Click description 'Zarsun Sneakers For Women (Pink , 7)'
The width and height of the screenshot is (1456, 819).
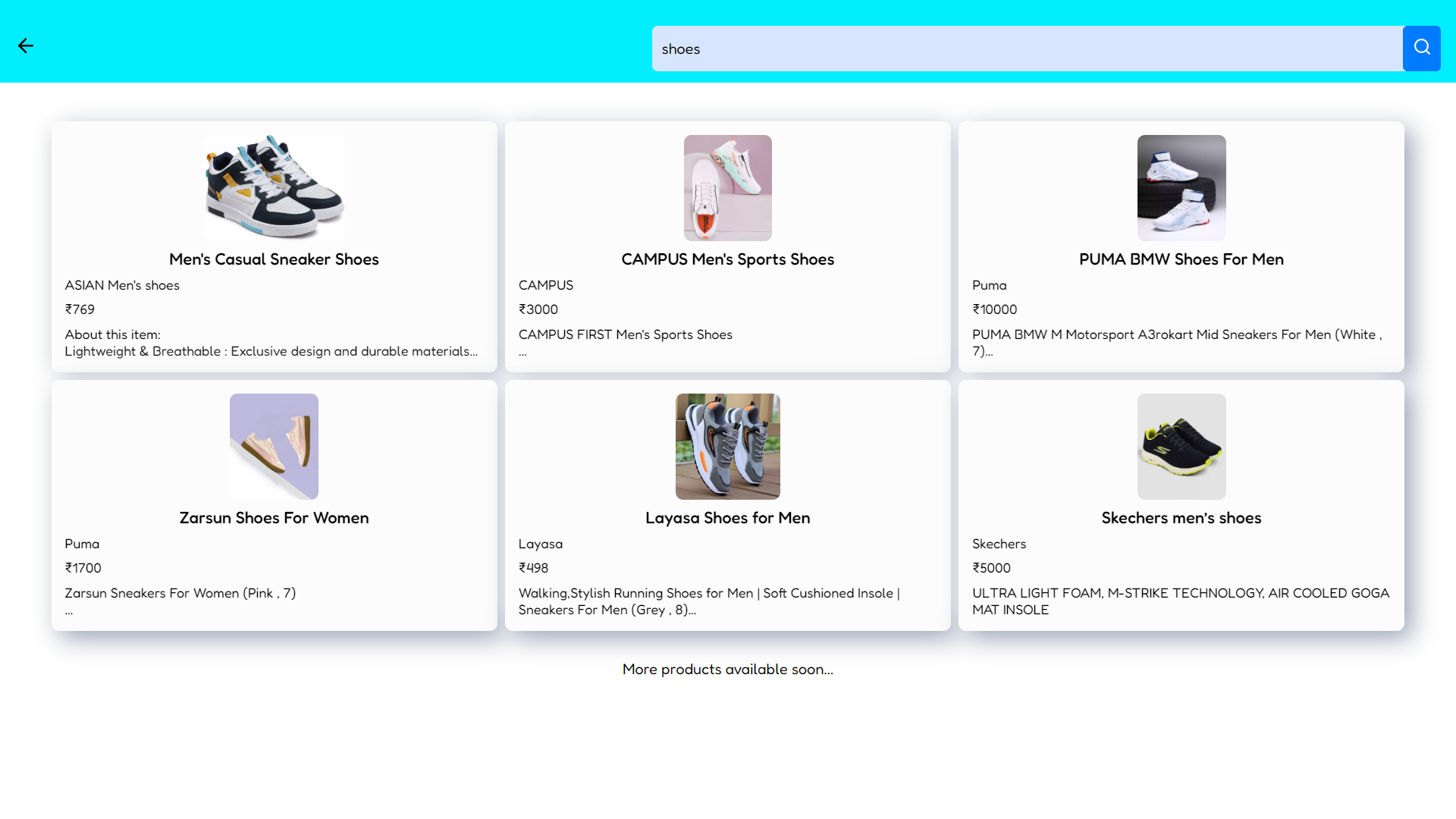(180, 593)
